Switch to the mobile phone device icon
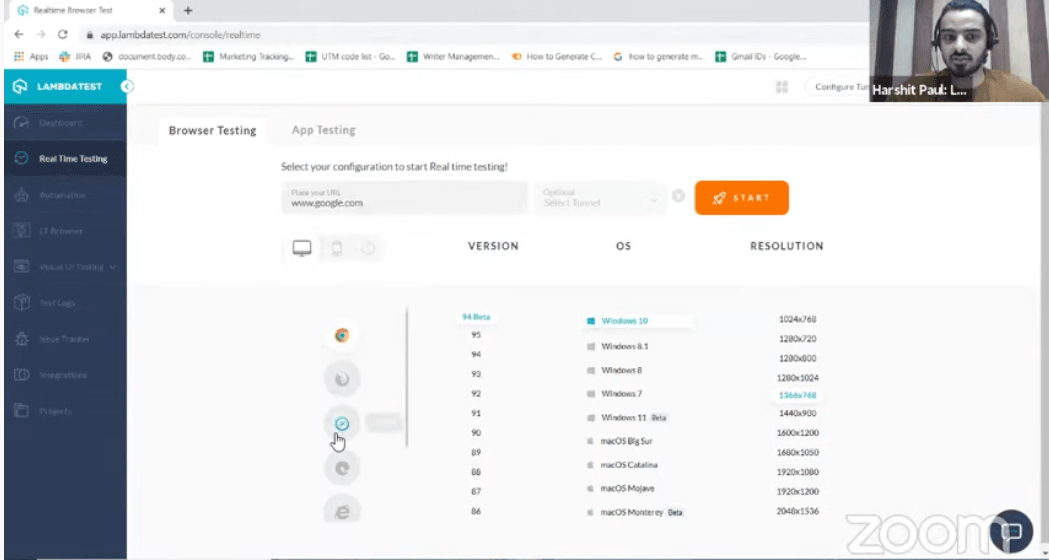 coord(337,248)
